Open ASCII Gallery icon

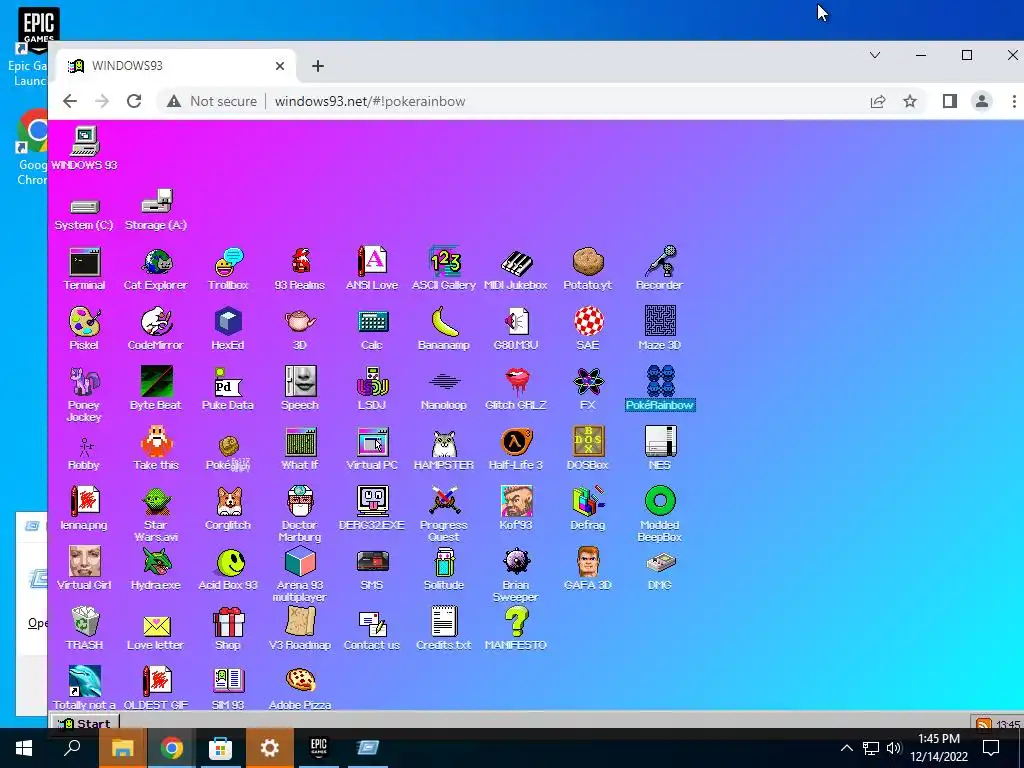point(444,263)
